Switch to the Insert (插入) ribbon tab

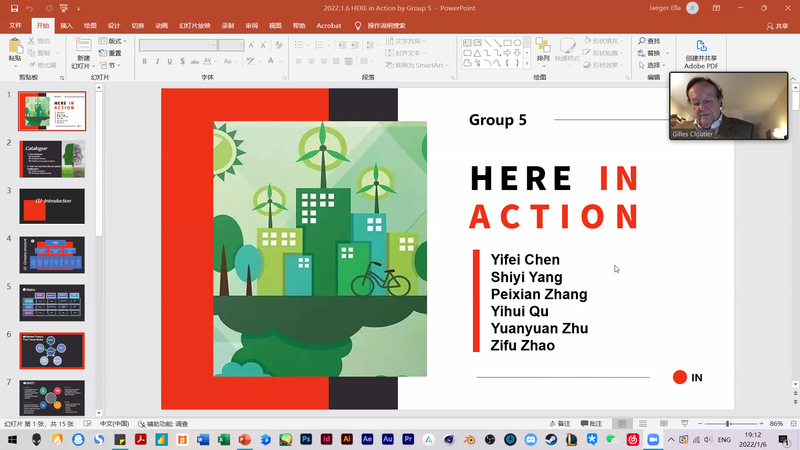tap(66, 25)
